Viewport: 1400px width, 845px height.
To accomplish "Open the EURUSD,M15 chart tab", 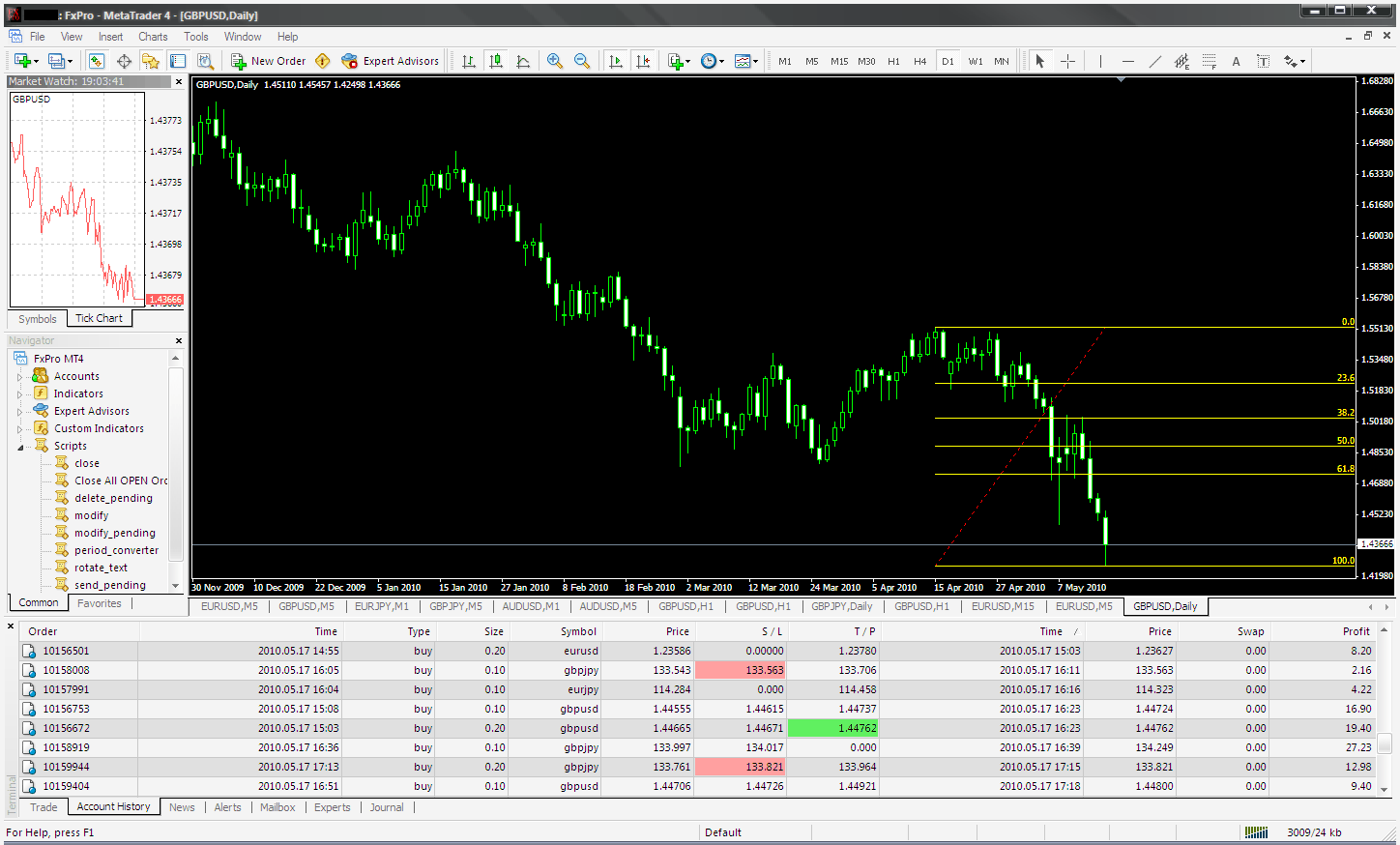I will [1003, 606].
